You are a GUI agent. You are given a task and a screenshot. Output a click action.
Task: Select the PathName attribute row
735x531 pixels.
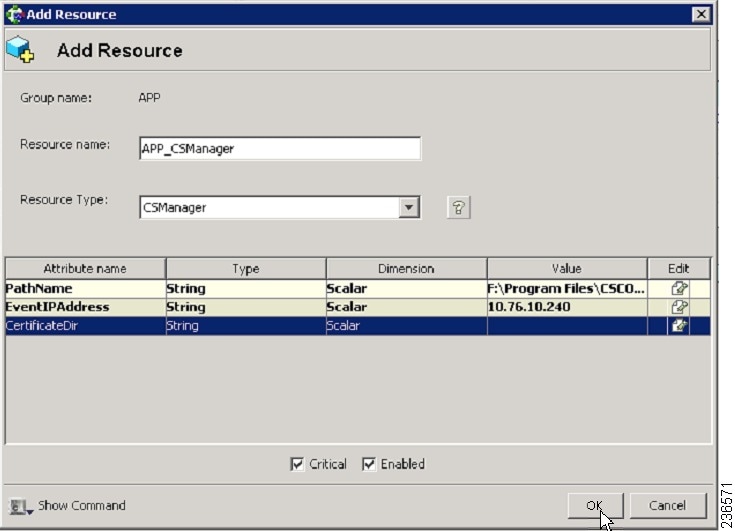tap(358, 288)
